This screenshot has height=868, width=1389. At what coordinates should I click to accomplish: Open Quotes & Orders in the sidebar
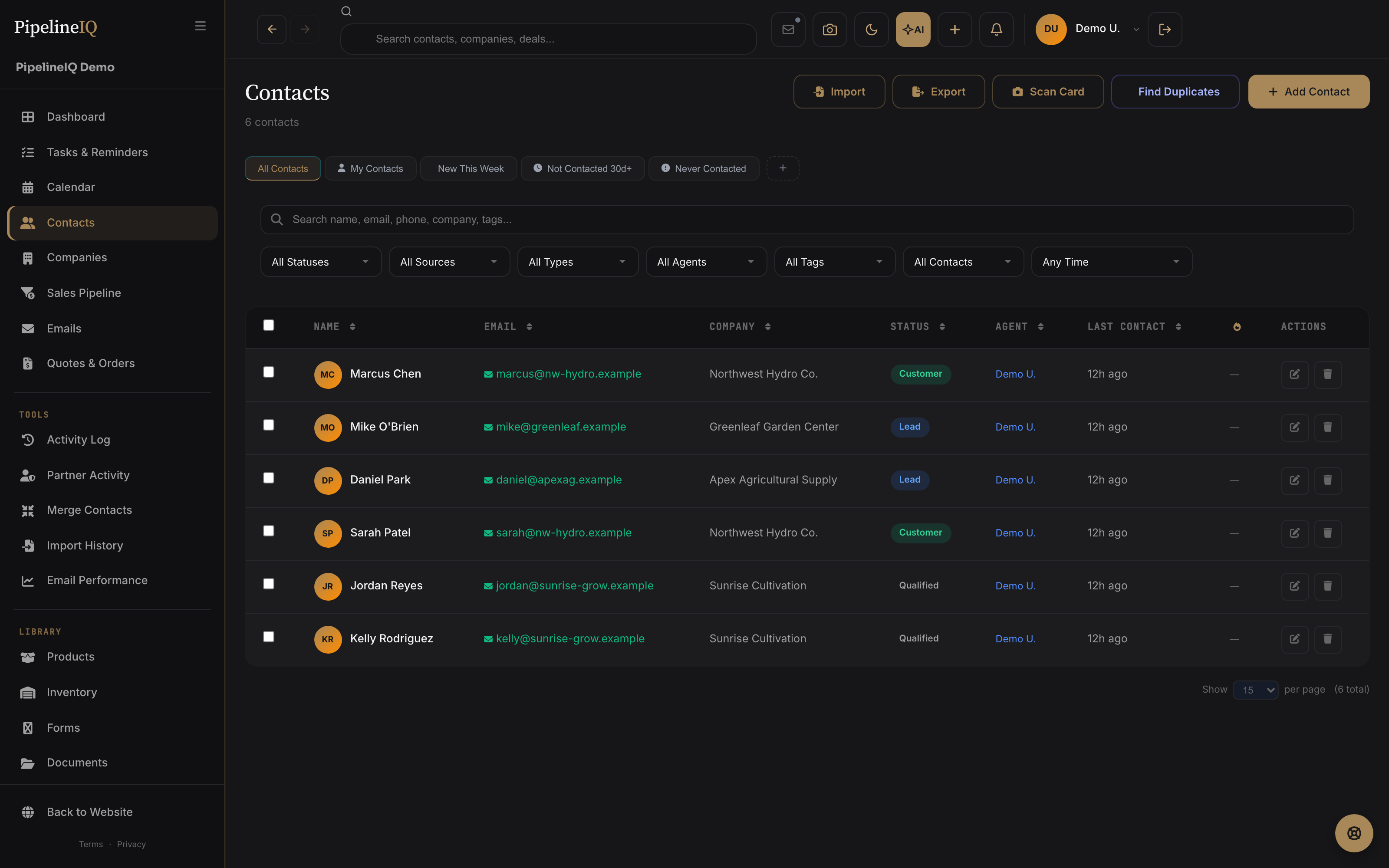[x=112, y=363]
